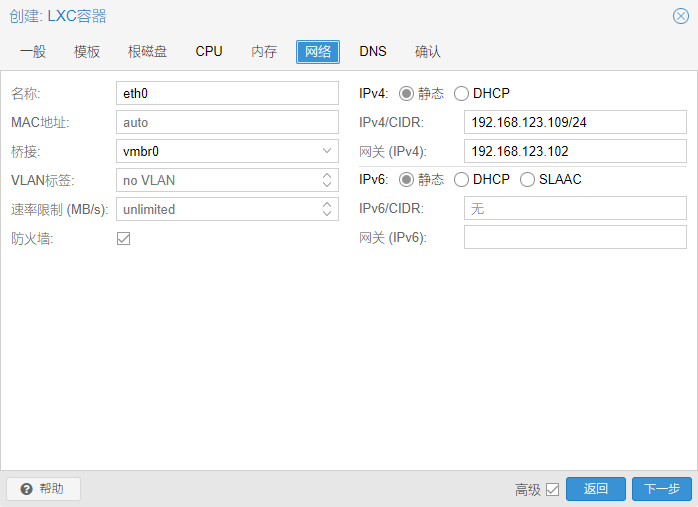Switch to the DNS tab
This screenshot has width=698, height=507.
click(373, 52)
